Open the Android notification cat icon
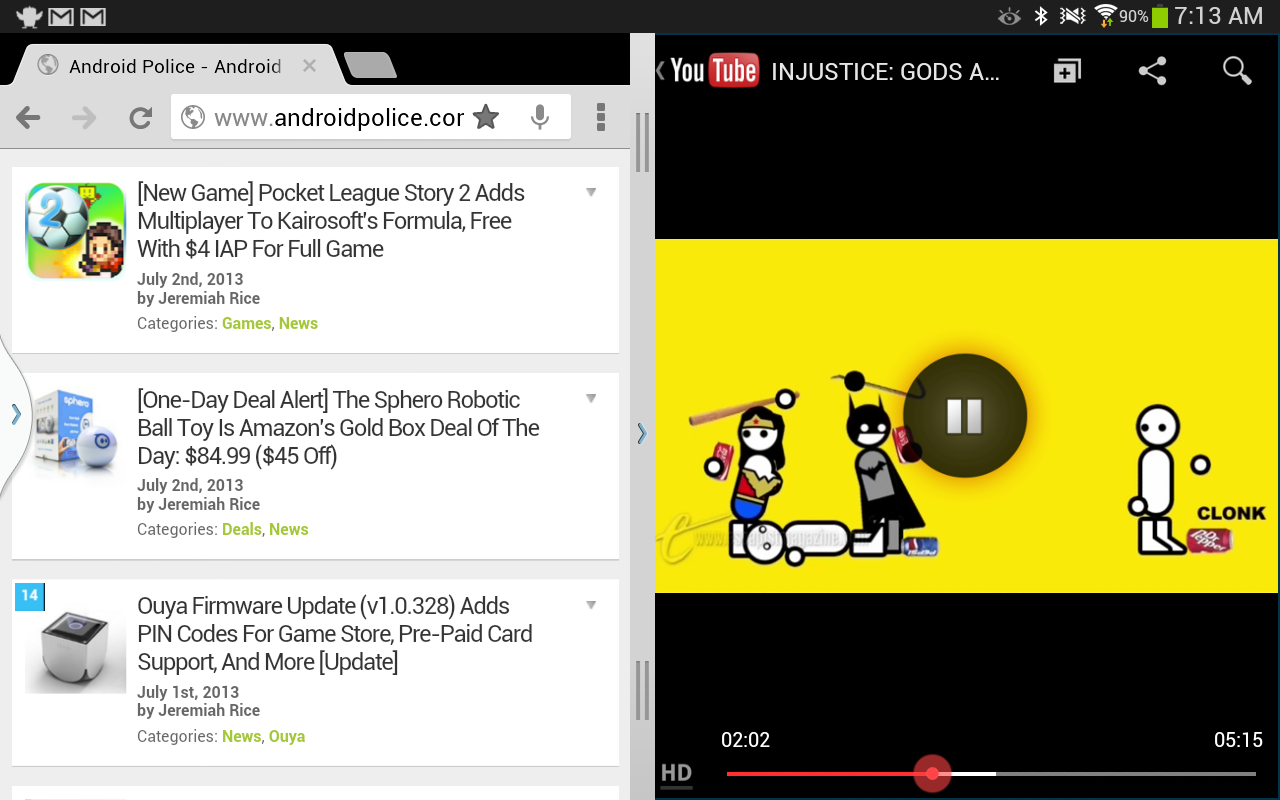The image size is (1280, 800). pos(29,16)
